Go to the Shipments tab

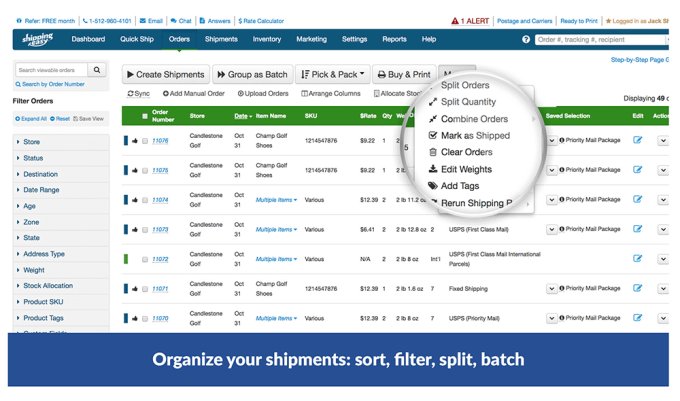[221, 39]
